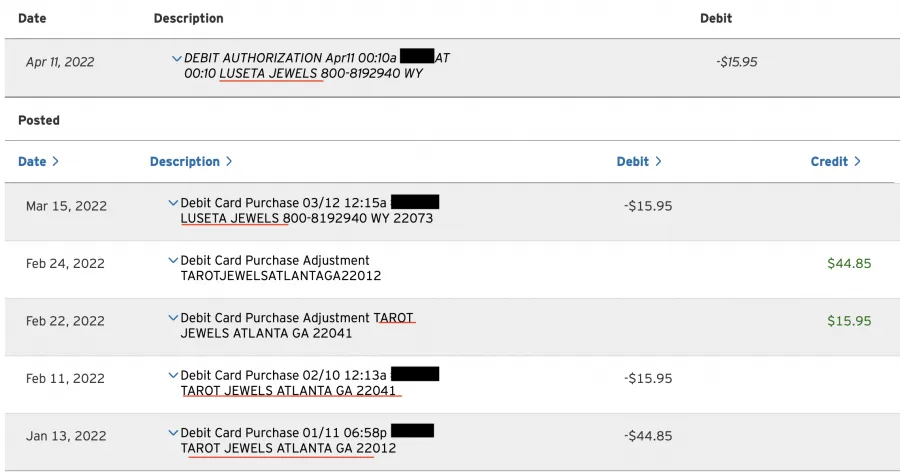Expand the Feb 24 TAROTJEWELS adjustment row
This screenshot has width=900, height=472.
pos(173,260)
